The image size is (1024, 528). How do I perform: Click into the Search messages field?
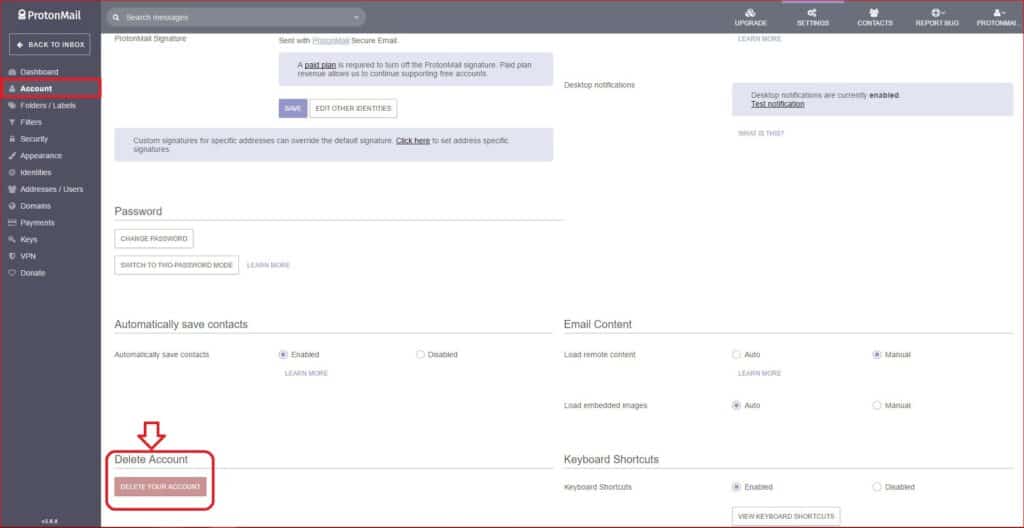tap(230, 17)
